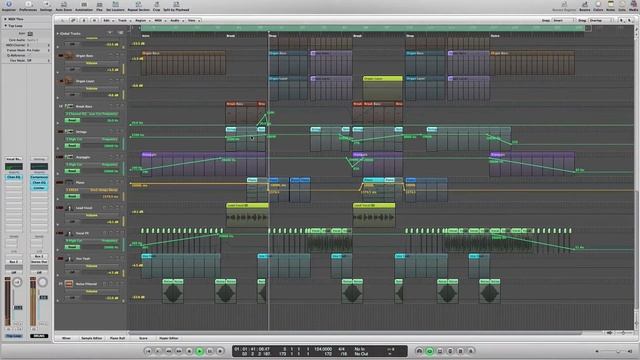The width and height of the screenshot is (640, 360).
Task: Click Compressor insert on right channel strip
Action: coord(39,178)
